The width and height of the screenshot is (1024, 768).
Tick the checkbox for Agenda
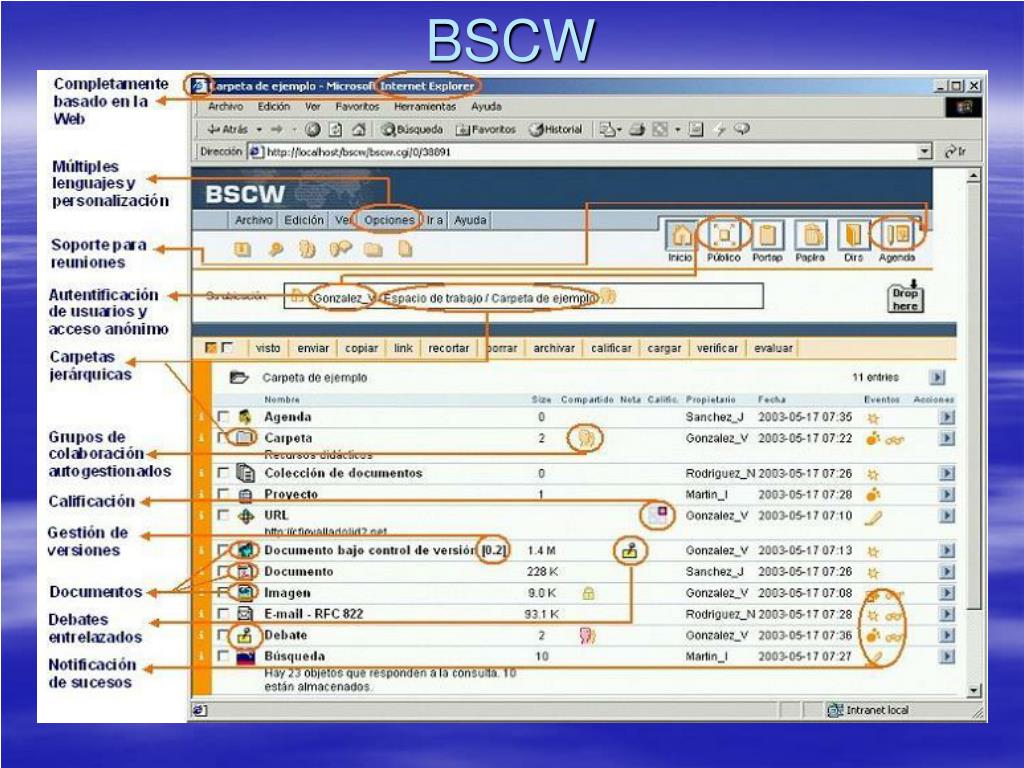click(x=224, y=417)
